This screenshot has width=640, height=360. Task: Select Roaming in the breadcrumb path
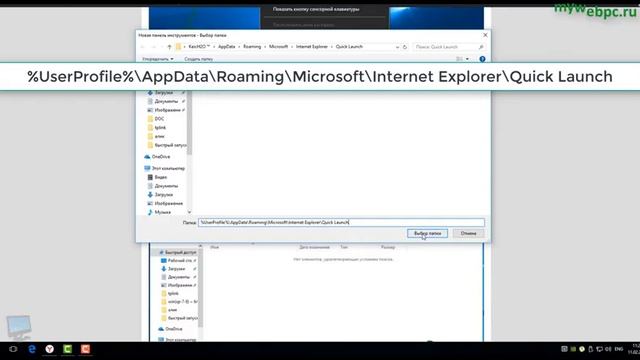[x=252, y=47]
